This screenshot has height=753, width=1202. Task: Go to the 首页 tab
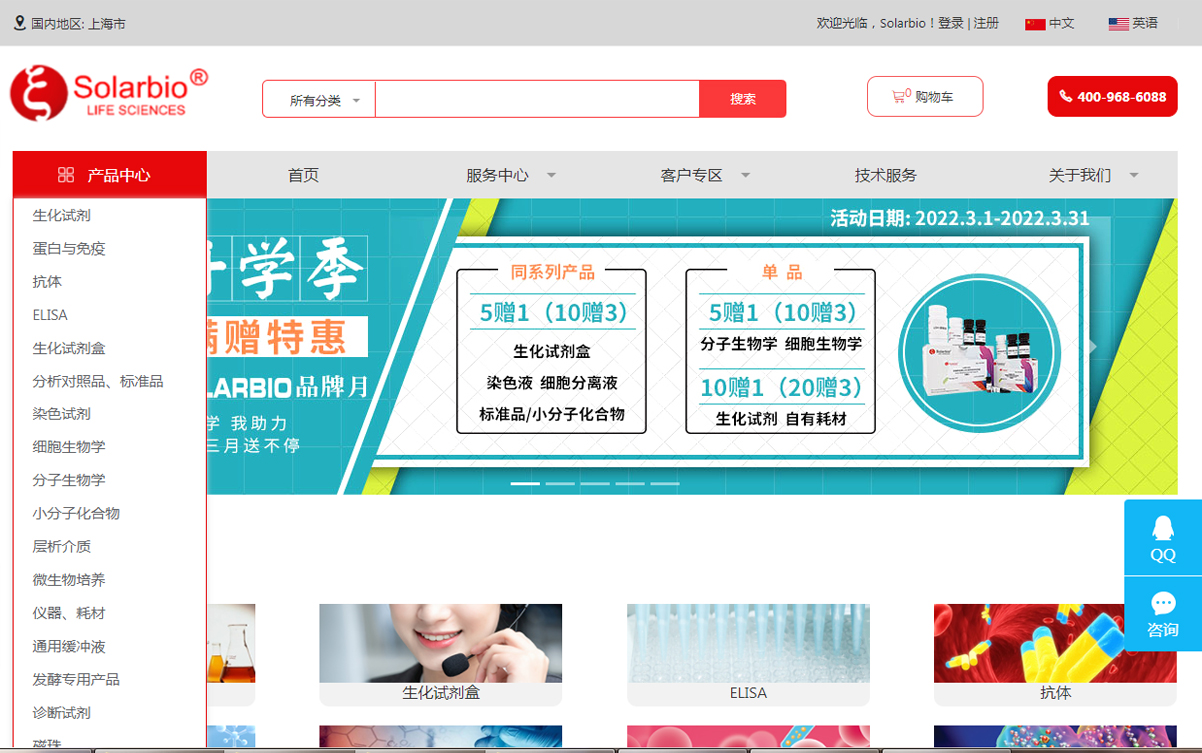tap(303, 175)
